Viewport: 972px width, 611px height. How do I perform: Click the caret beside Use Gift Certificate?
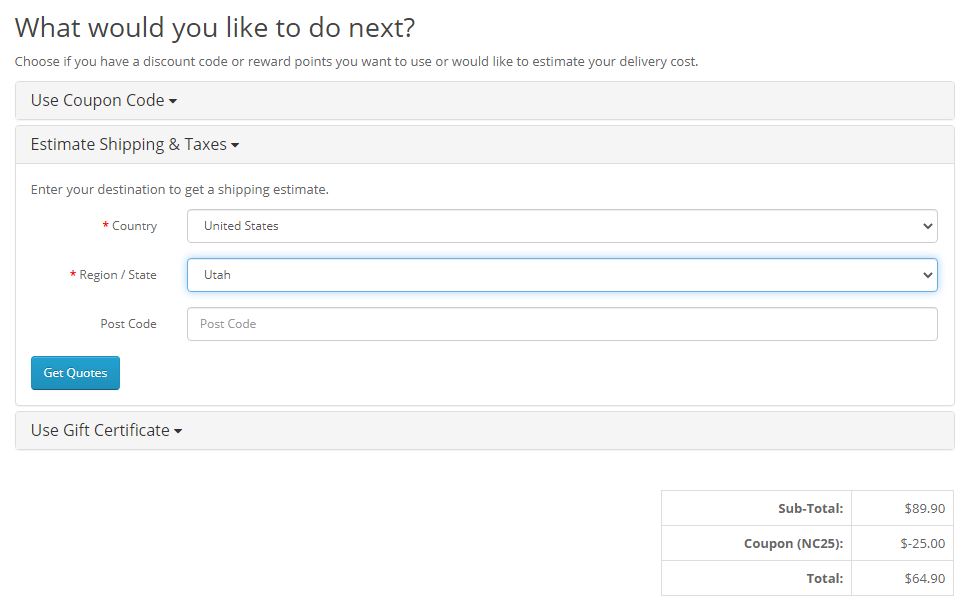[x=178, y=431]
